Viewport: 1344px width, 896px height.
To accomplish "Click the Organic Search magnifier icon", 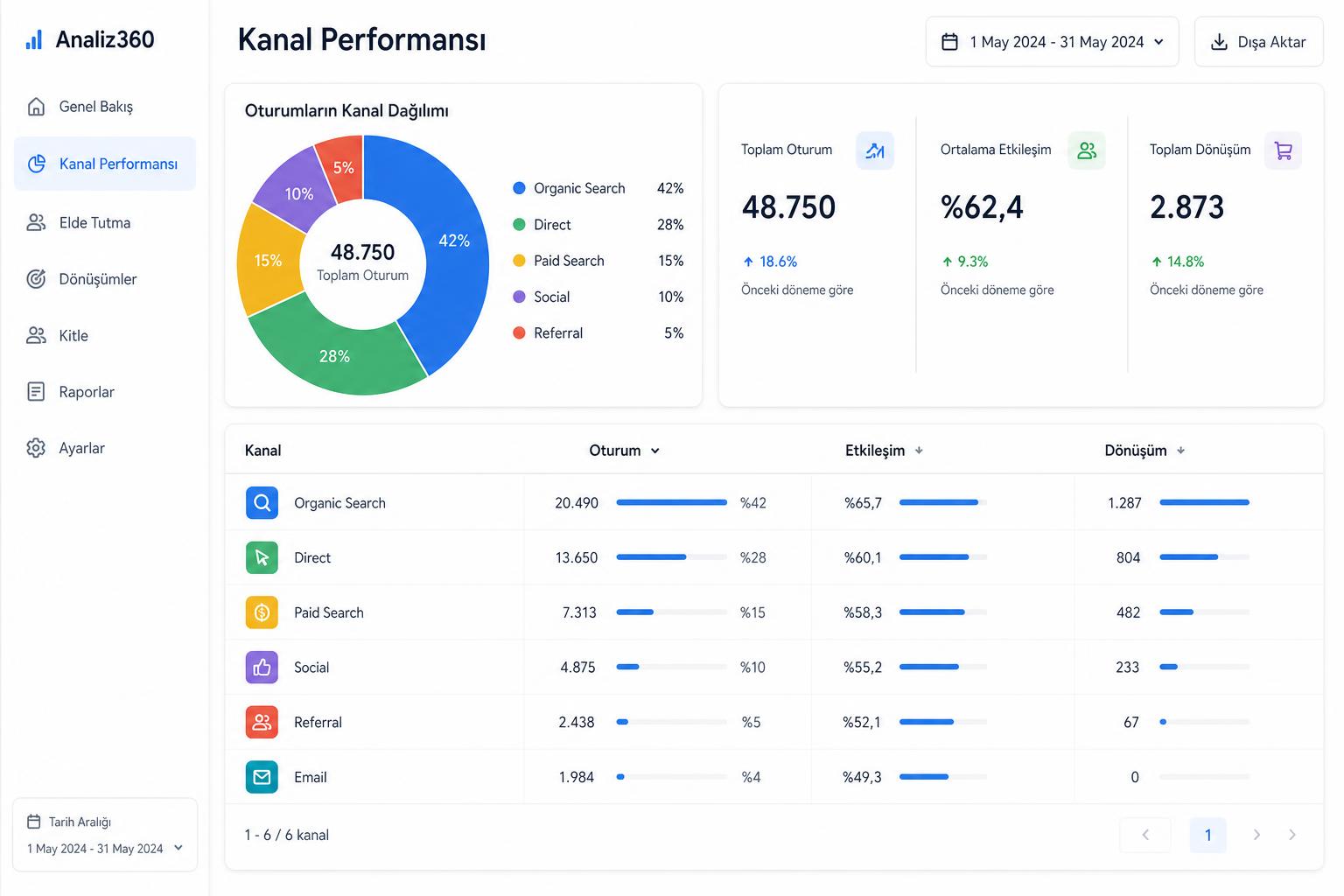I will pyautogui.click(x=262, y=502).
